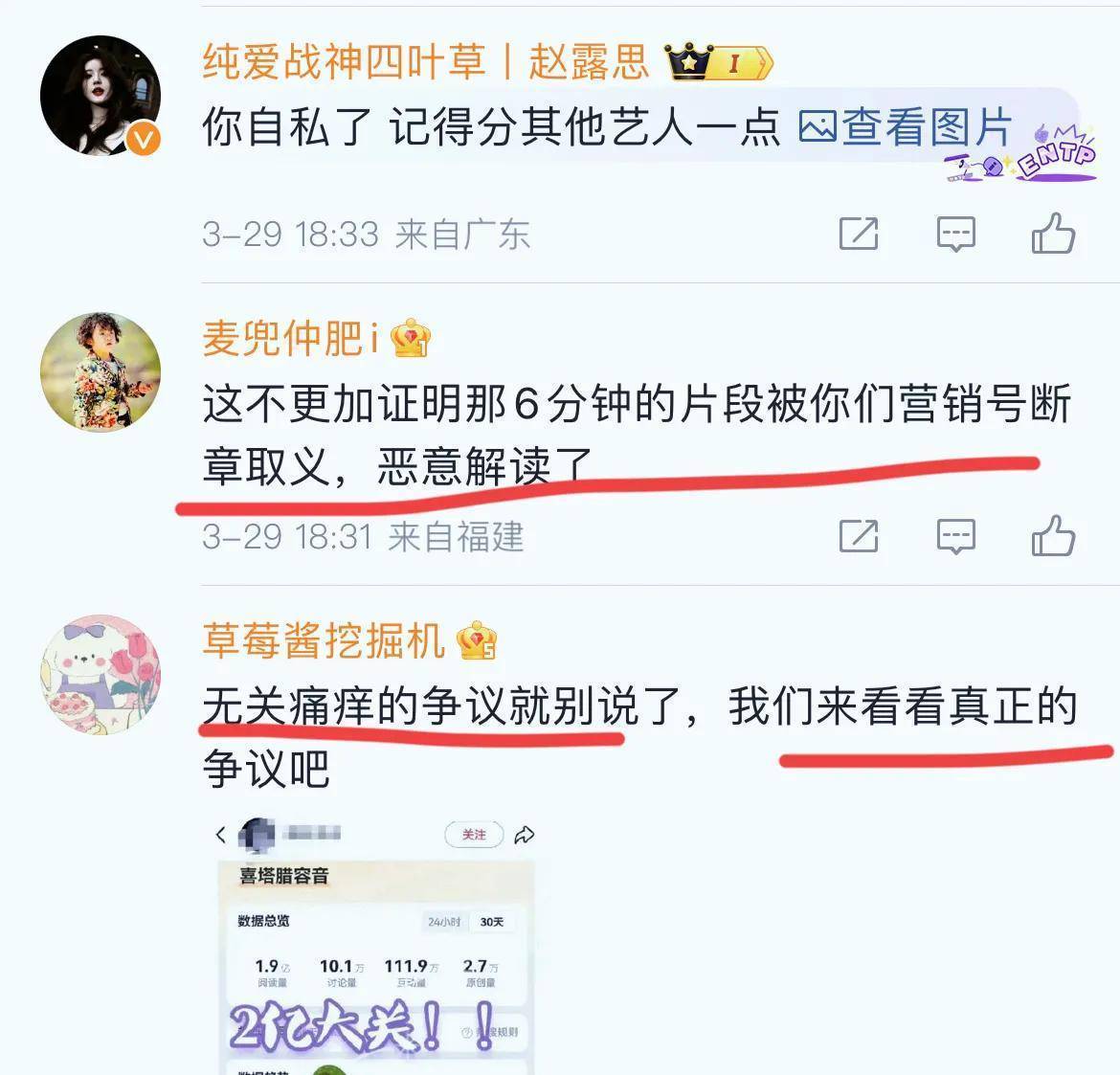Image resolution: width=1120 pixels, height=1075 pixels.
Task: Open username 纯爱战神四叶草｜赵露思
Action: click(426, 61)
